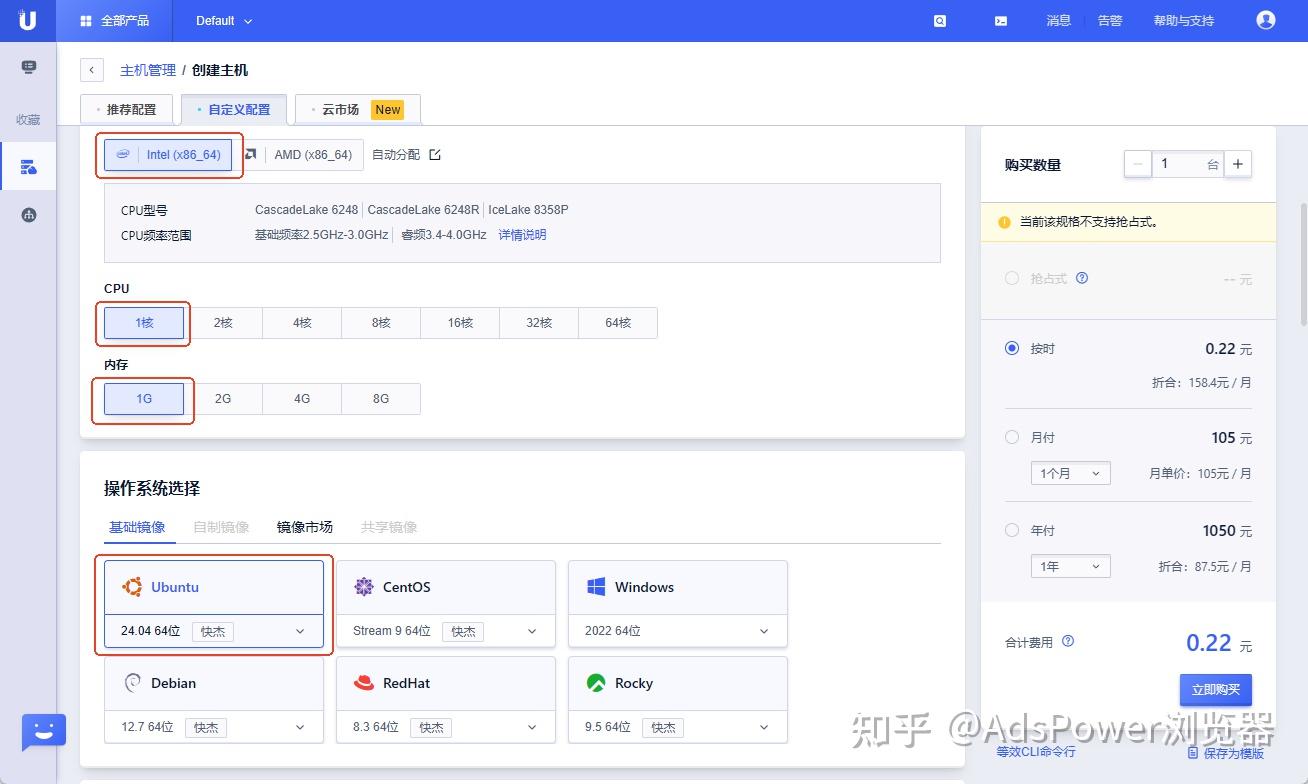Select the 月付 billing radio button
This screenshot has height=784, width=1308.
(1012, 437)
